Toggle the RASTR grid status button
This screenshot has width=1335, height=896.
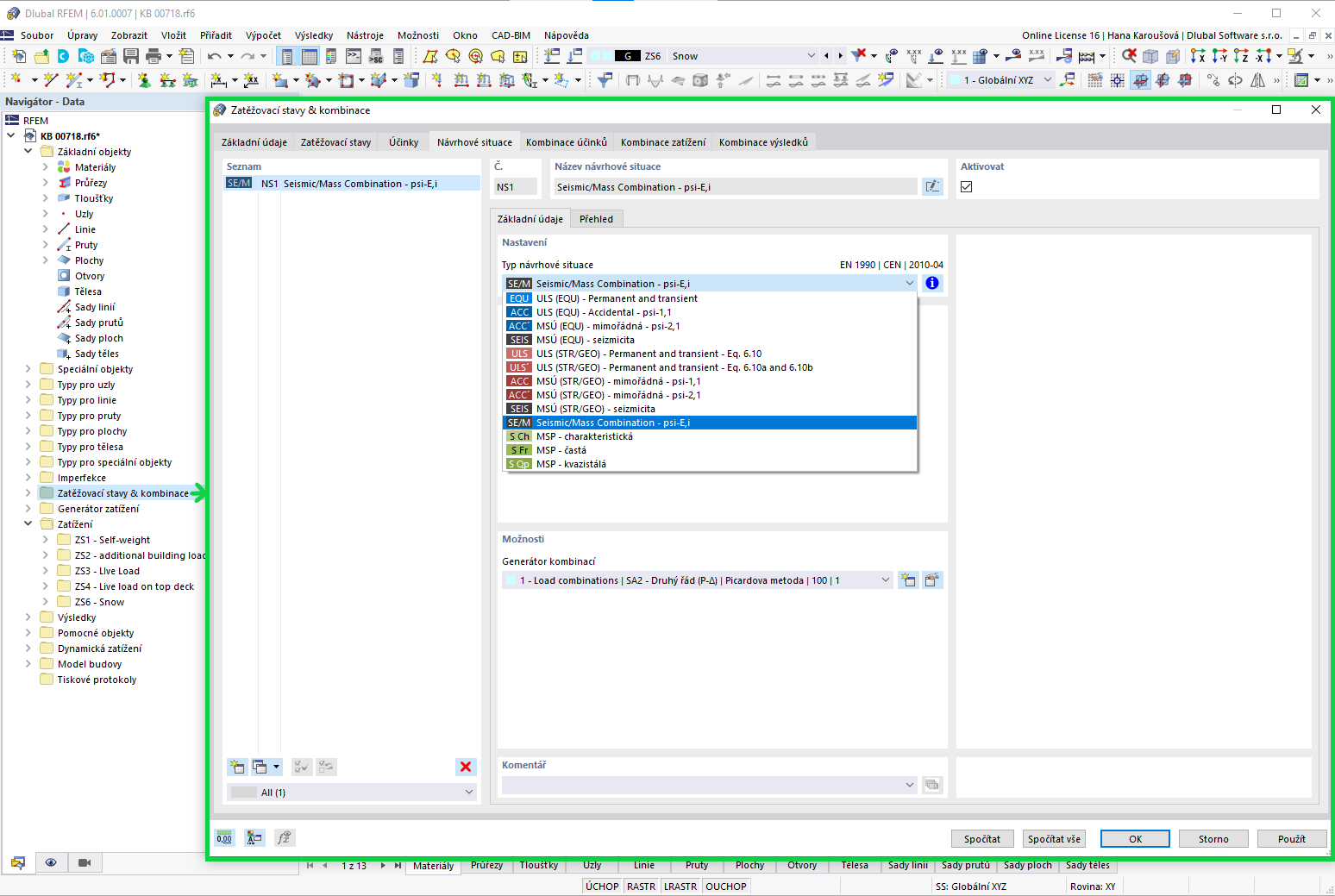(642, 887)
